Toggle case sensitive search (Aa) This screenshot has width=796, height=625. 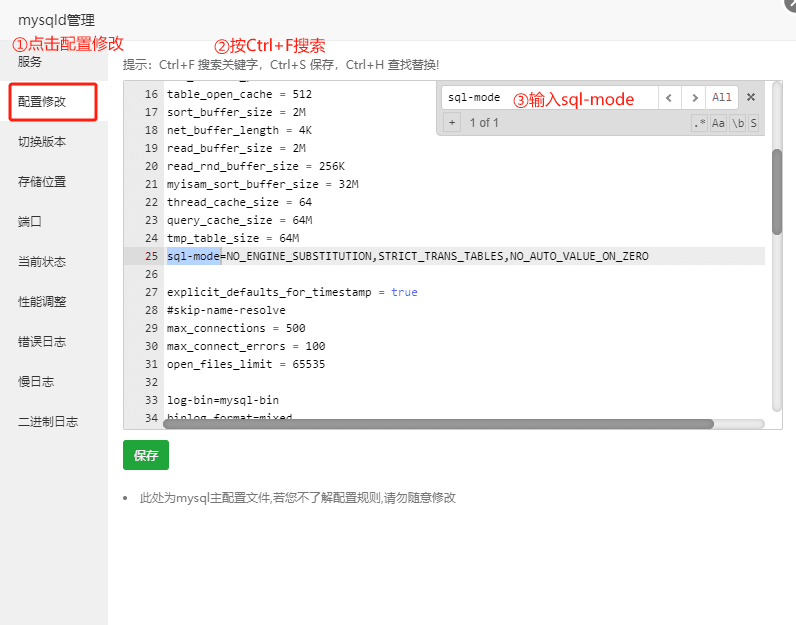(718, 123)
